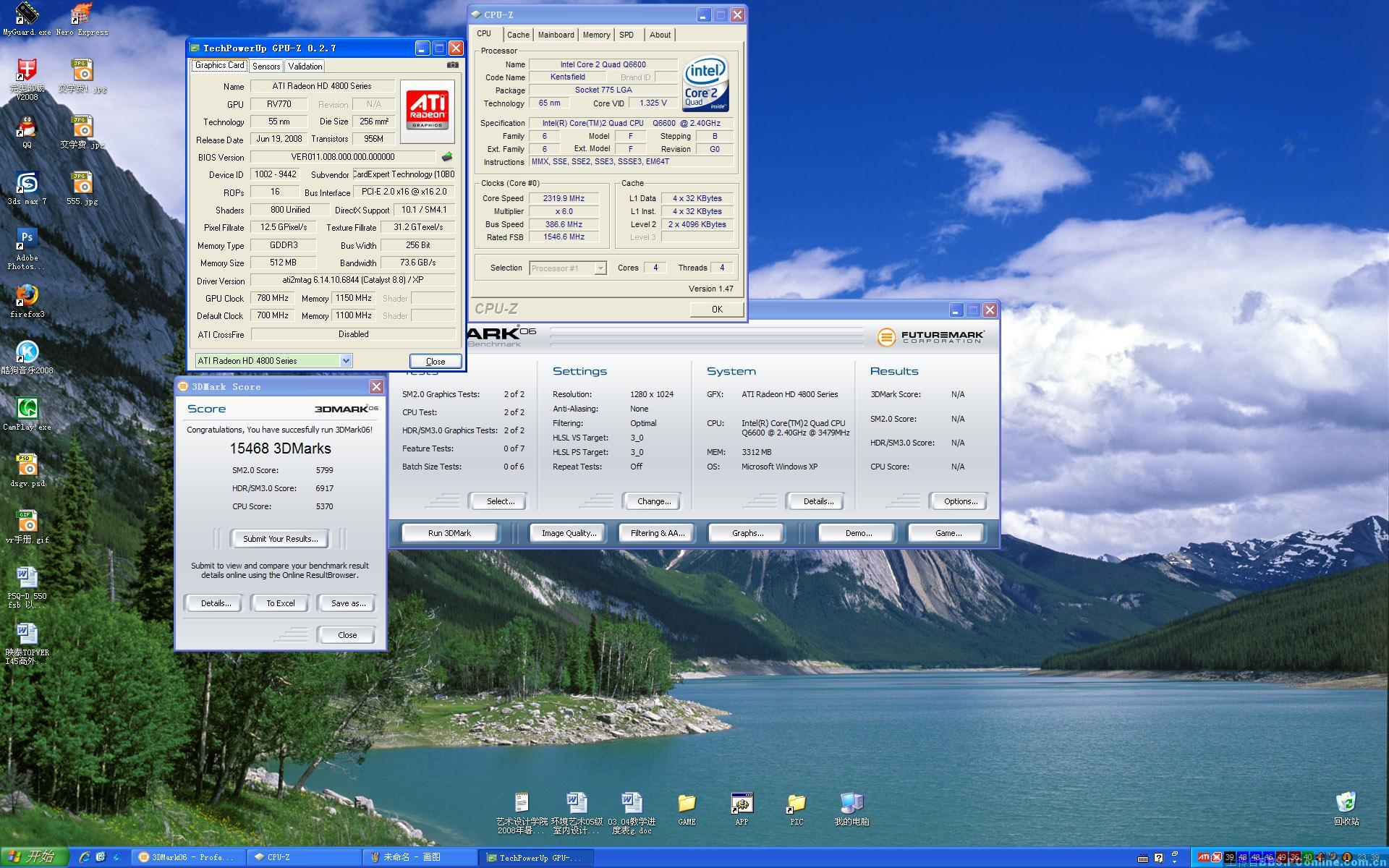This screenshot has width=1389, height=868.
Task: Click Save as button in Score window
Action: [348, 603]
